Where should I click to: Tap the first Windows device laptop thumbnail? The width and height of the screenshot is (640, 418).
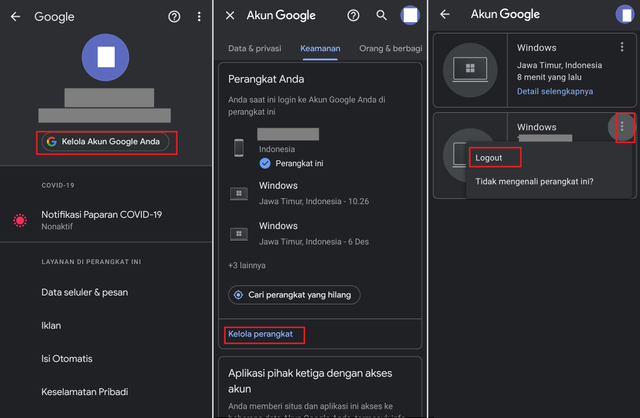click(470, 70)
